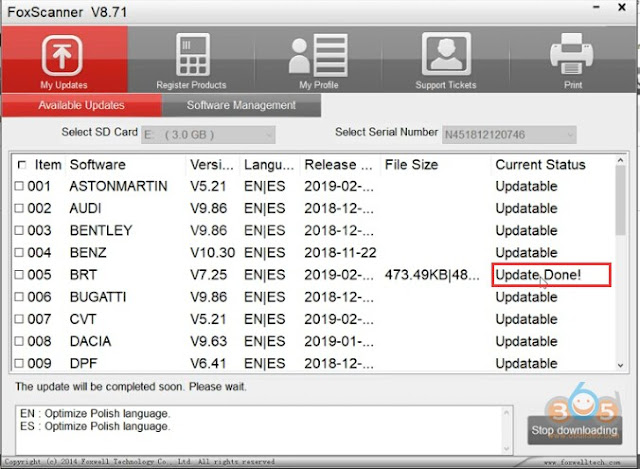Screen dimensions: 640x469
Task: Click the Release date column header
Action: point(338,165)
